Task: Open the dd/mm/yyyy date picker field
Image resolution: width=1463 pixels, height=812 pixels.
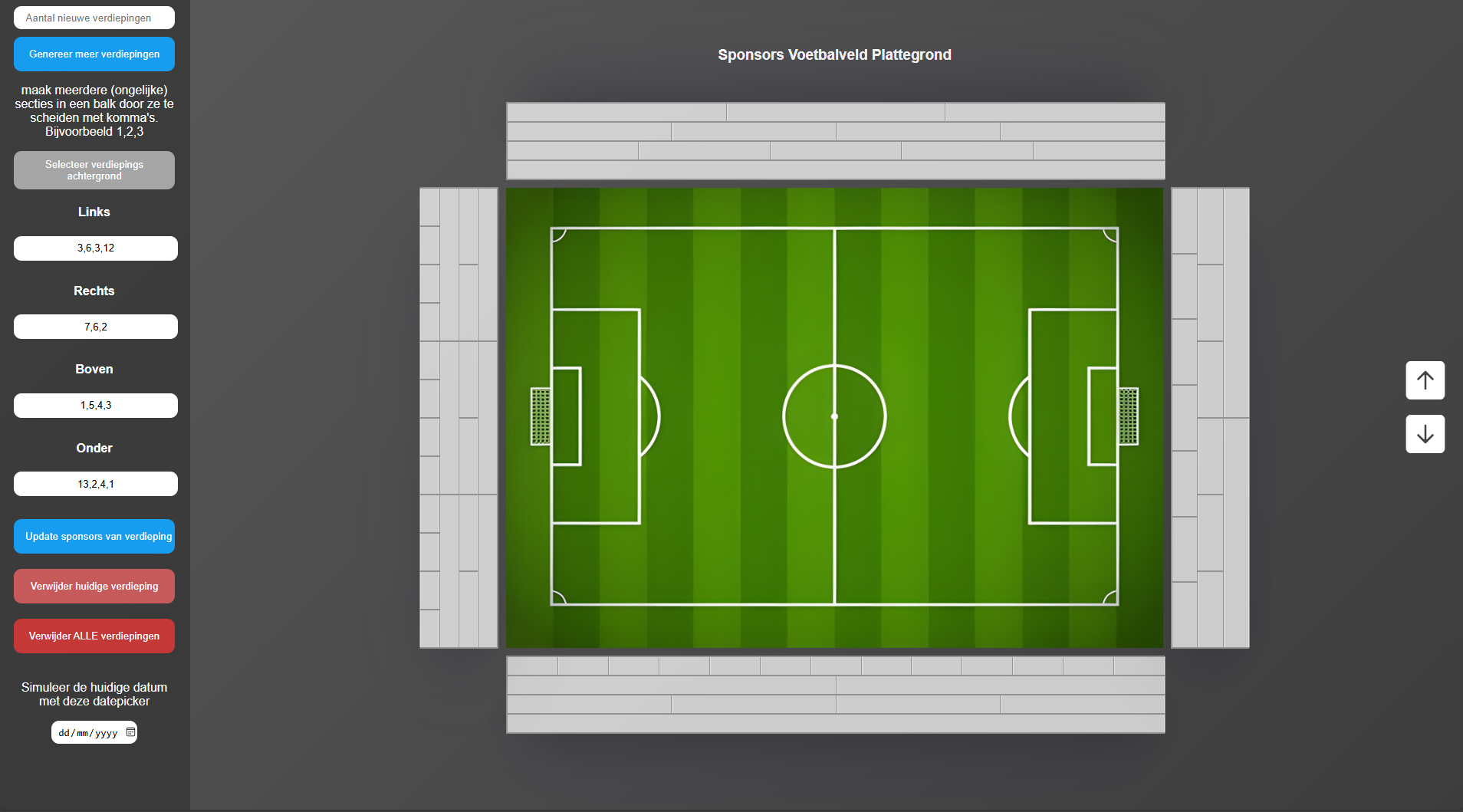Action: 87,732
